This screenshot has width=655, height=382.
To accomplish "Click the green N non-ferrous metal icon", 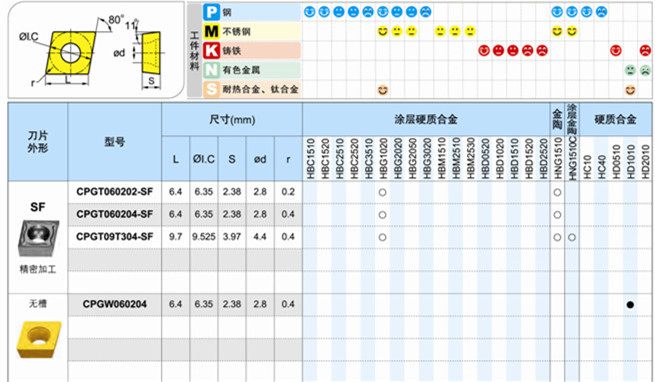I will 211,70.
